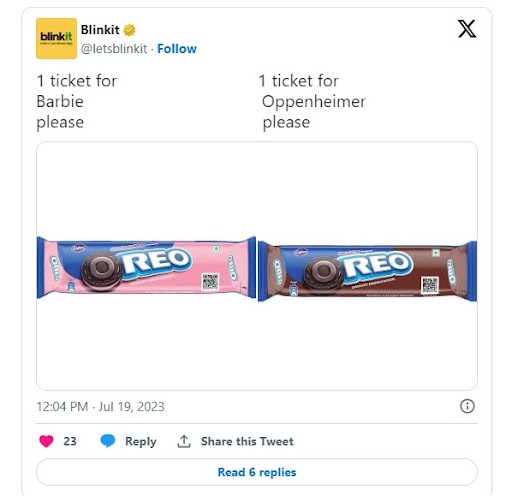Like the tweet with heart icon
Image resolution: width=512 pixels, height=496 pixels.
pyautogui.click(x=46, y=441)
